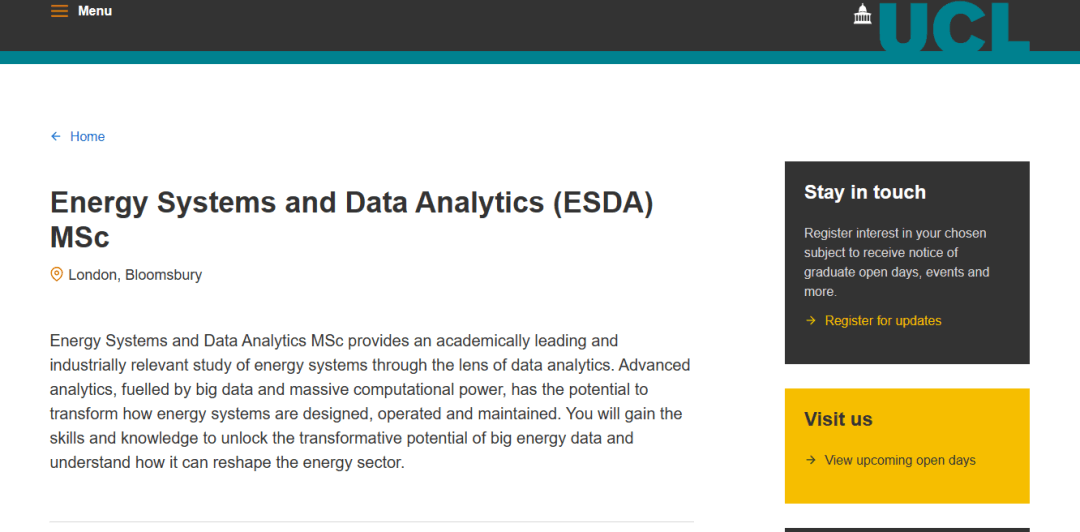Open the Register for updates link
Screen dimensions: 1080x532
883,321
